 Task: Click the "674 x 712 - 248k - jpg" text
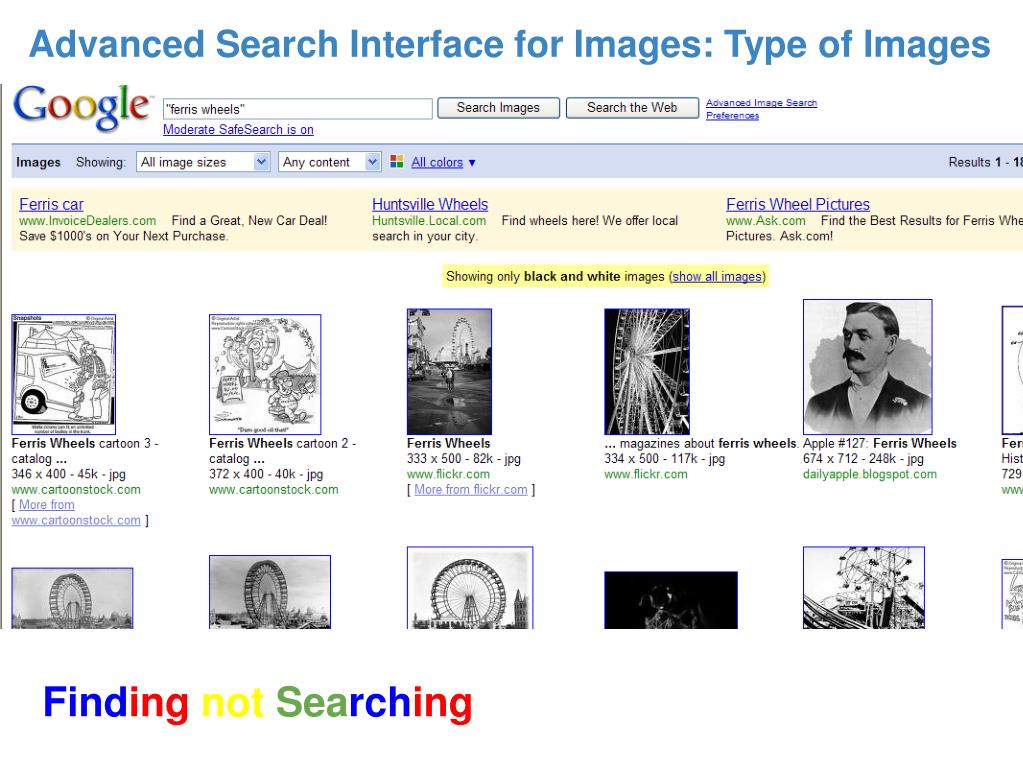click(x=863, y=459)
